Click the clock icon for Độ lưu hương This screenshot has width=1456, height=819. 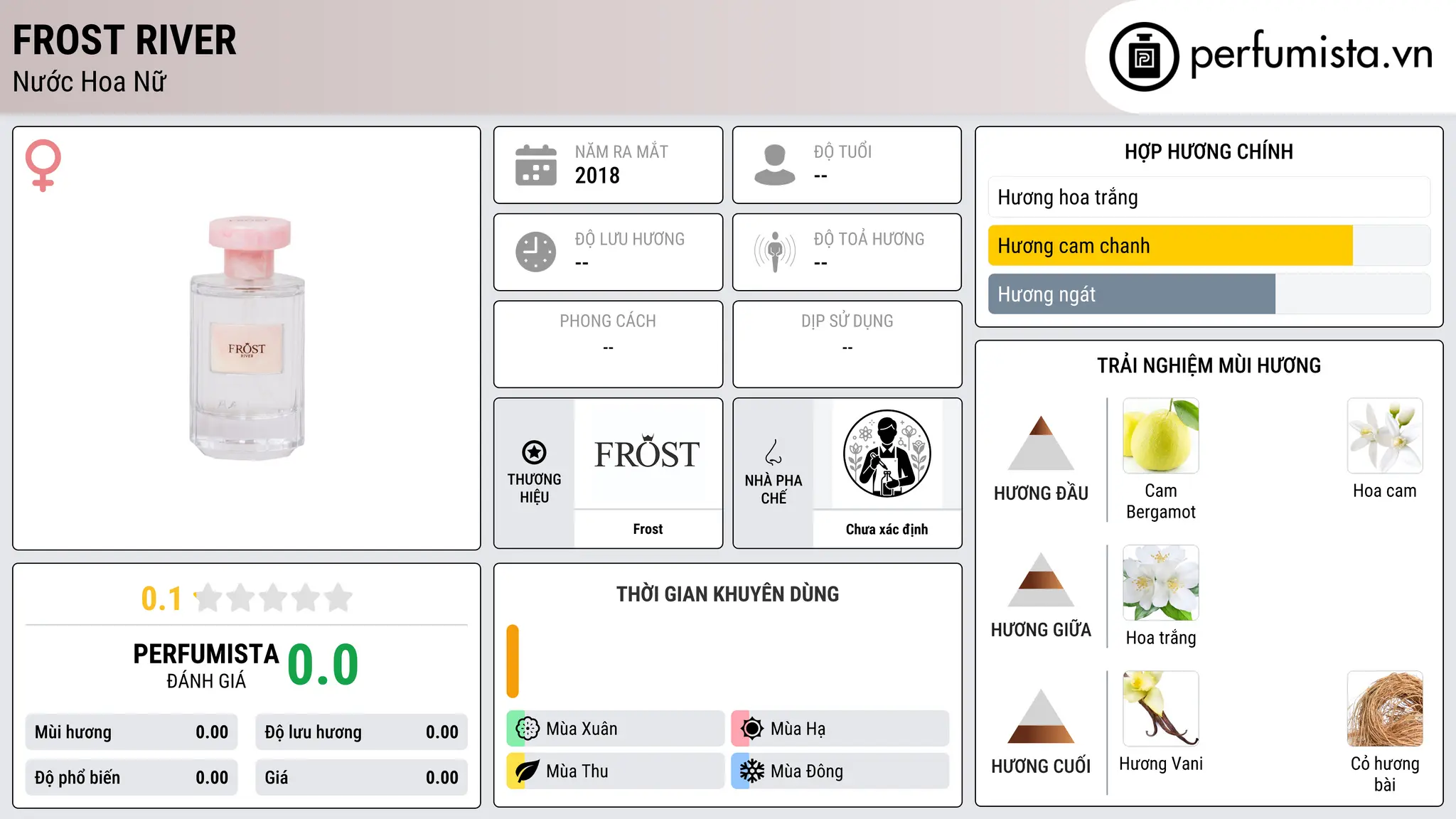535,252
